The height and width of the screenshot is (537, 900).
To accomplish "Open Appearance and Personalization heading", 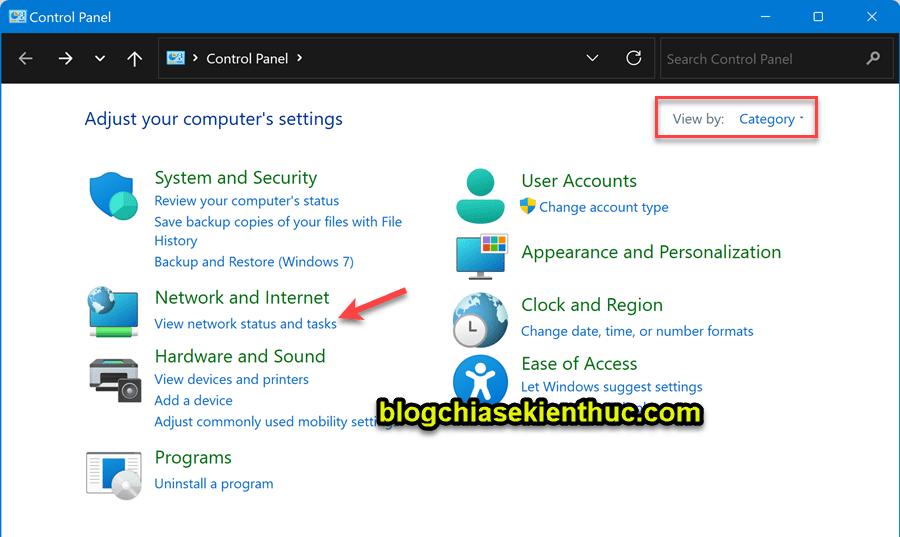I will (x=651, y=252).
